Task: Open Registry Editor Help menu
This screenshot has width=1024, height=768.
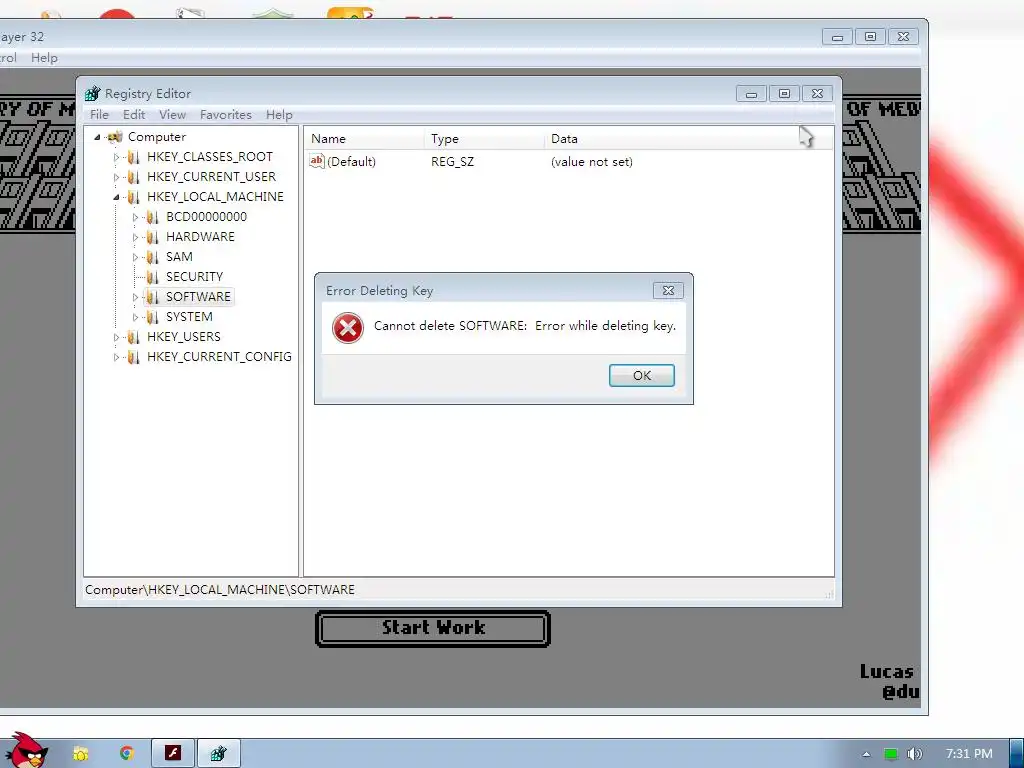Action: coord(279,115)
